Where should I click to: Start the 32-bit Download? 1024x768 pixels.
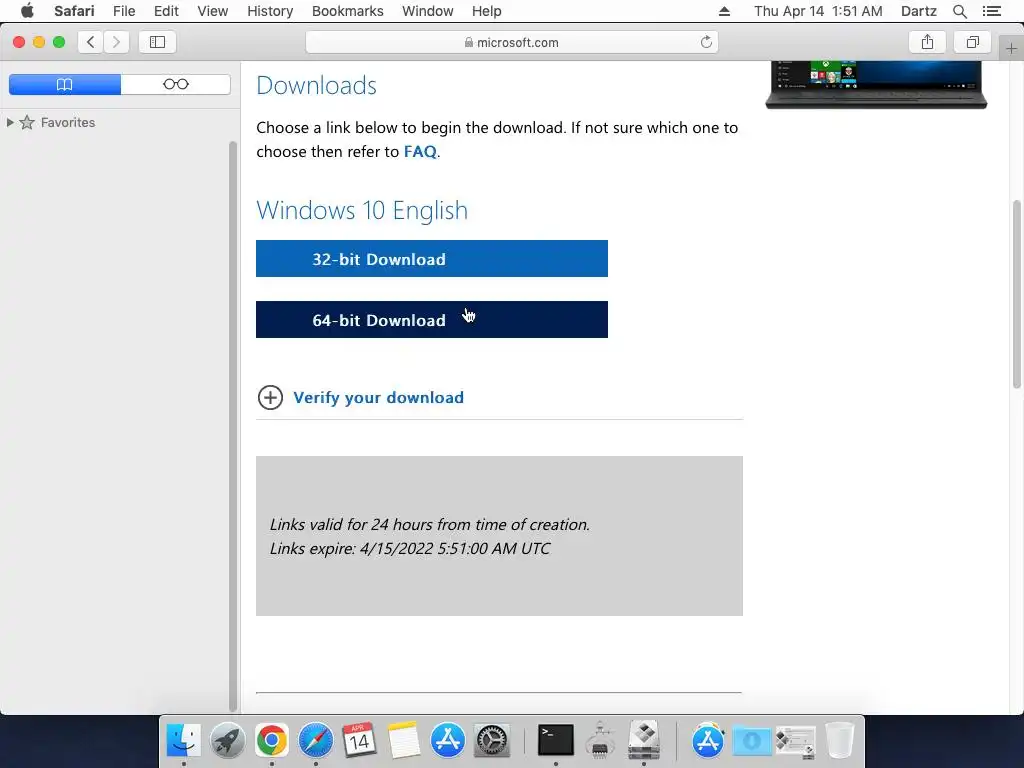click(432, 259)
